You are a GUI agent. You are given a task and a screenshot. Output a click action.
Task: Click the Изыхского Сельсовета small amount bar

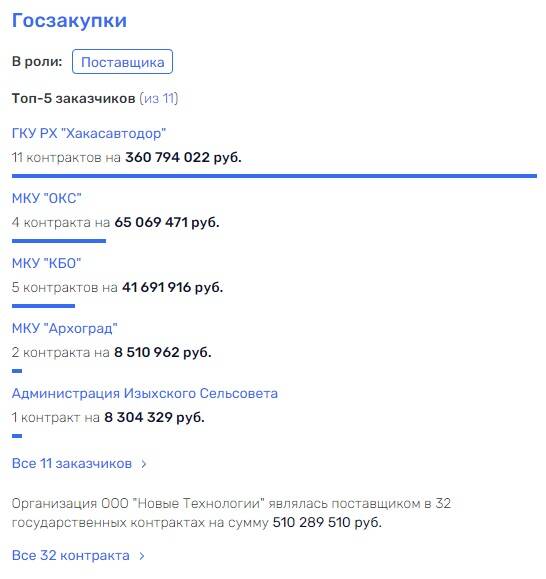17,436
